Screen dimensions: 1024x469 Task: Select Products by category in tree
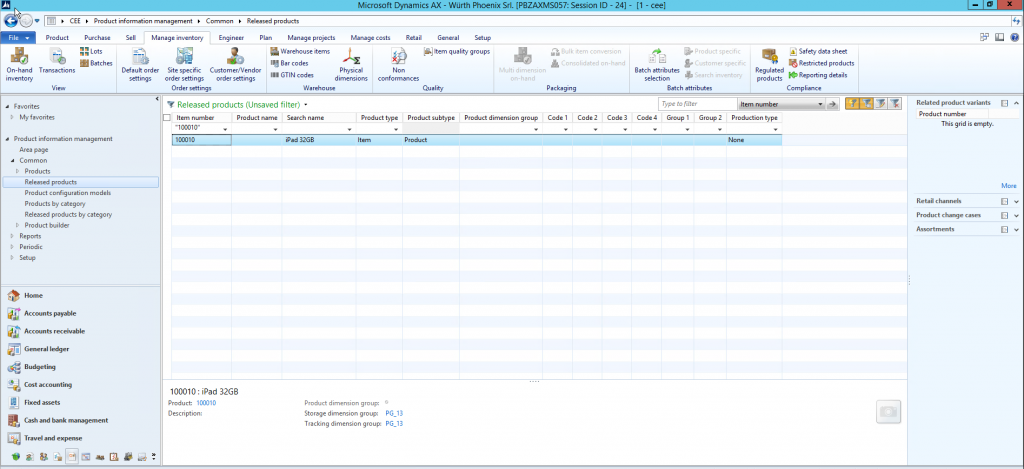tap(55, 204)
